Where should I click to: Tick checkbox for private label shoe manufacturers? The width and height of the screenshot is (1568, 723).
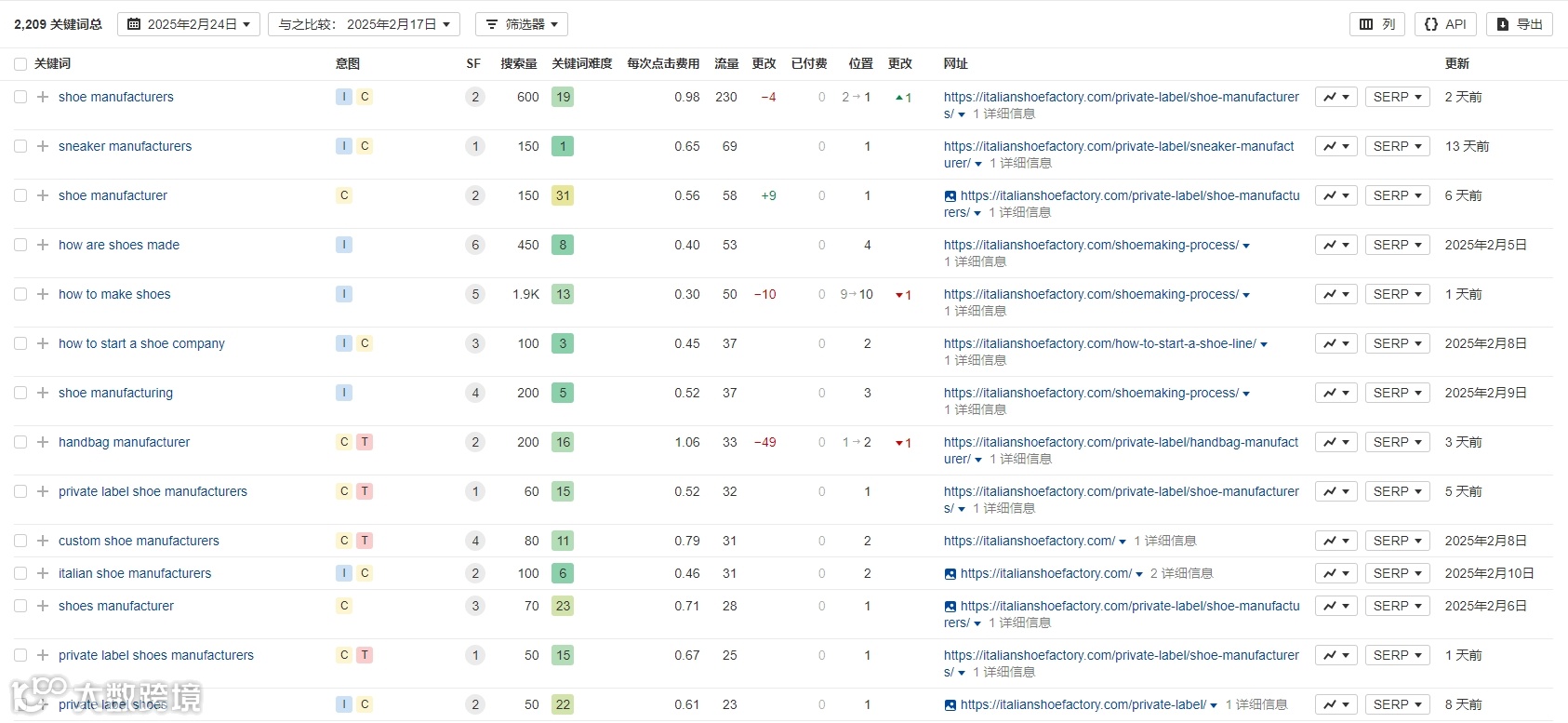[20, 491]
